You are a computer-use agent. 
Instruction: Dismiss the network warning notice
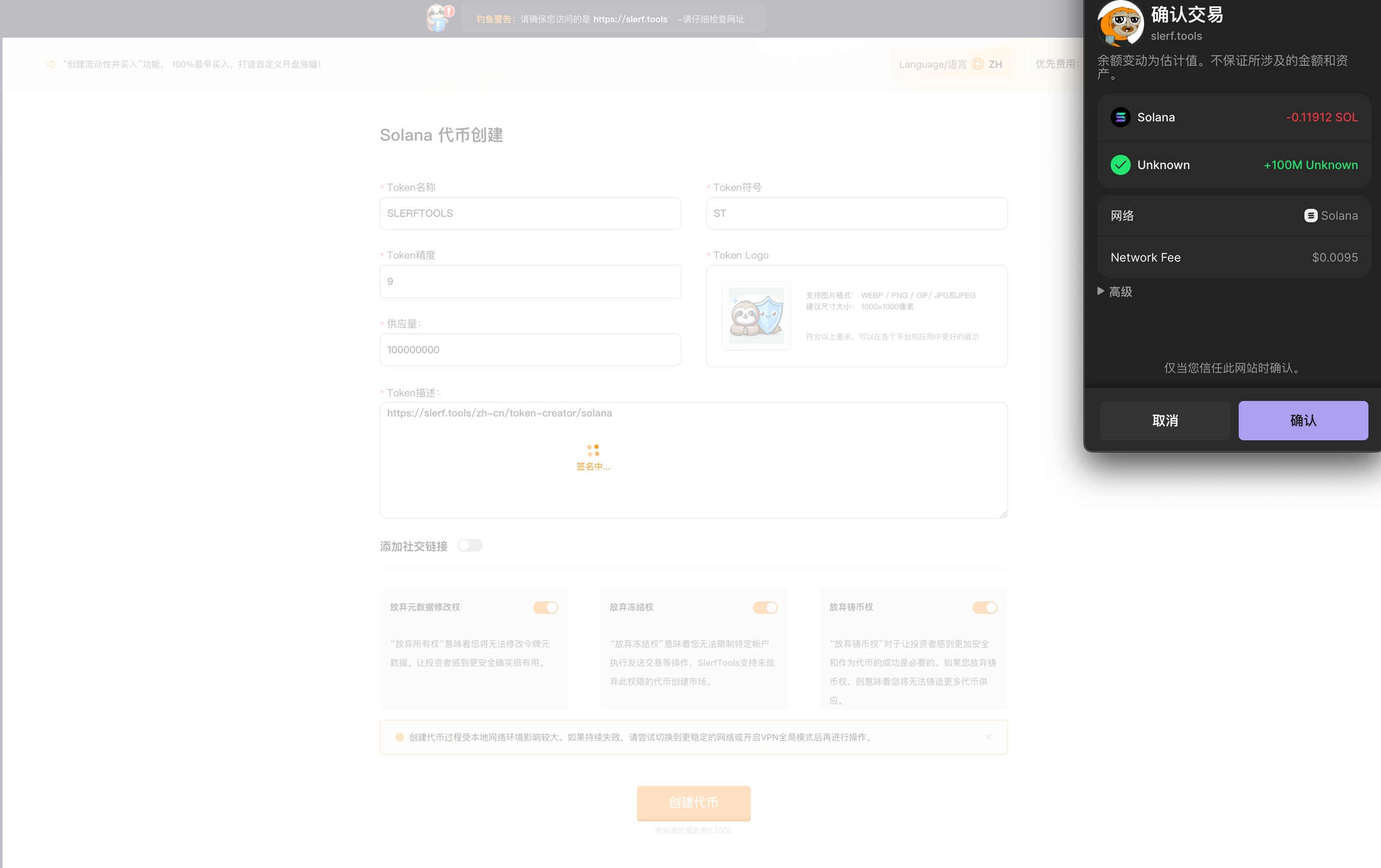(x=988, y=737)
